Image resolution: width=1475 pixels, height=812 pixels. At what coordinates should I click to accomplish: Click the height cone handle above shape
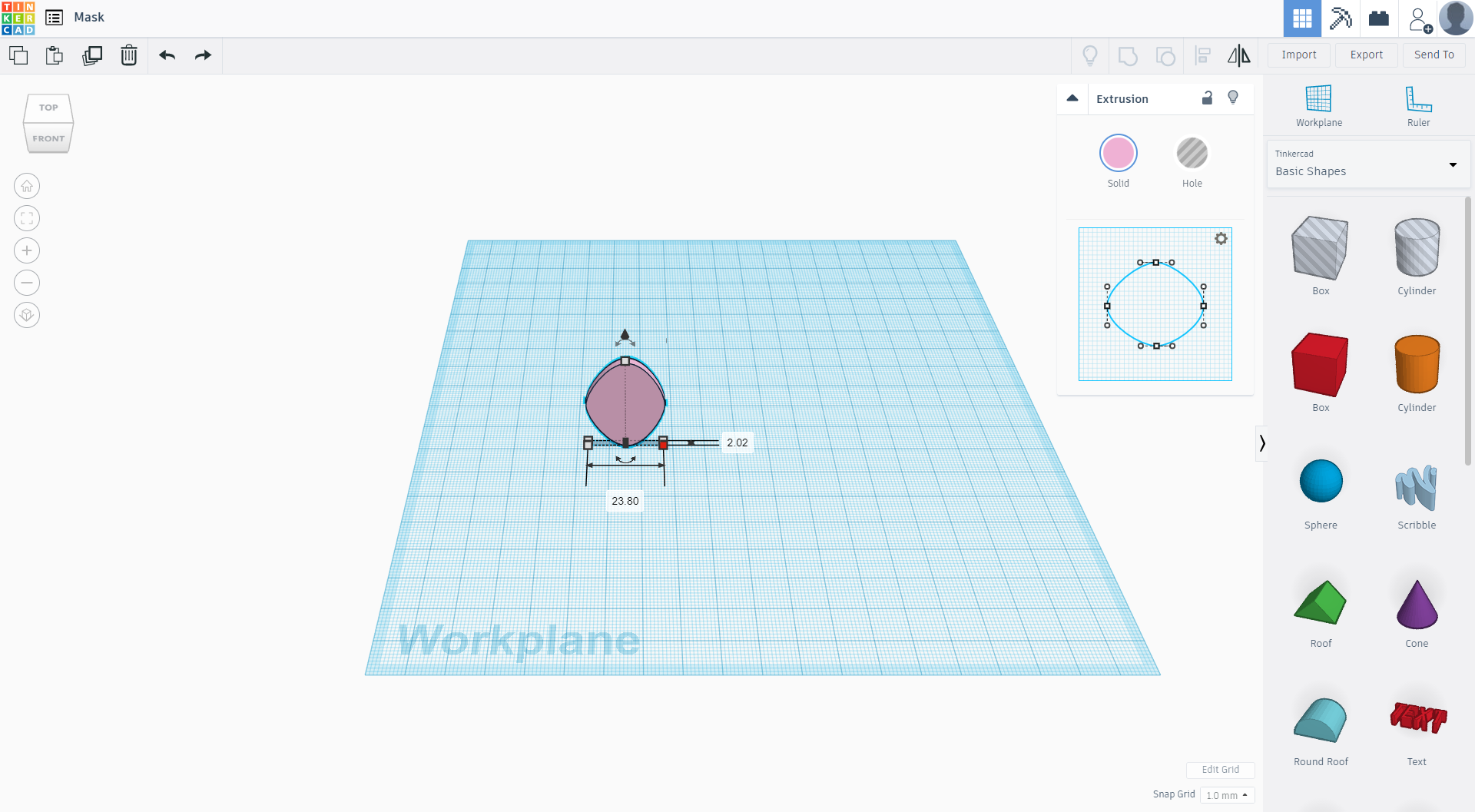click(625, 334)
